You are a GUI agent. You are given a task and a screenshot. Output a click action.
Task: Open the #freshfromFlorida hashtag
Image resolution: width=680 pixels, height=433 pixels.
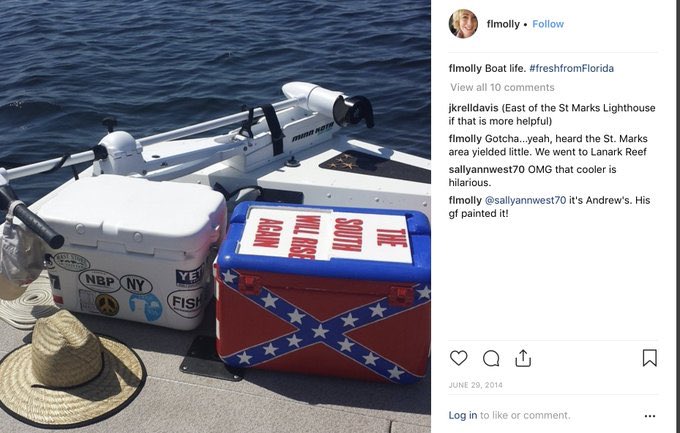coord(571,69)
